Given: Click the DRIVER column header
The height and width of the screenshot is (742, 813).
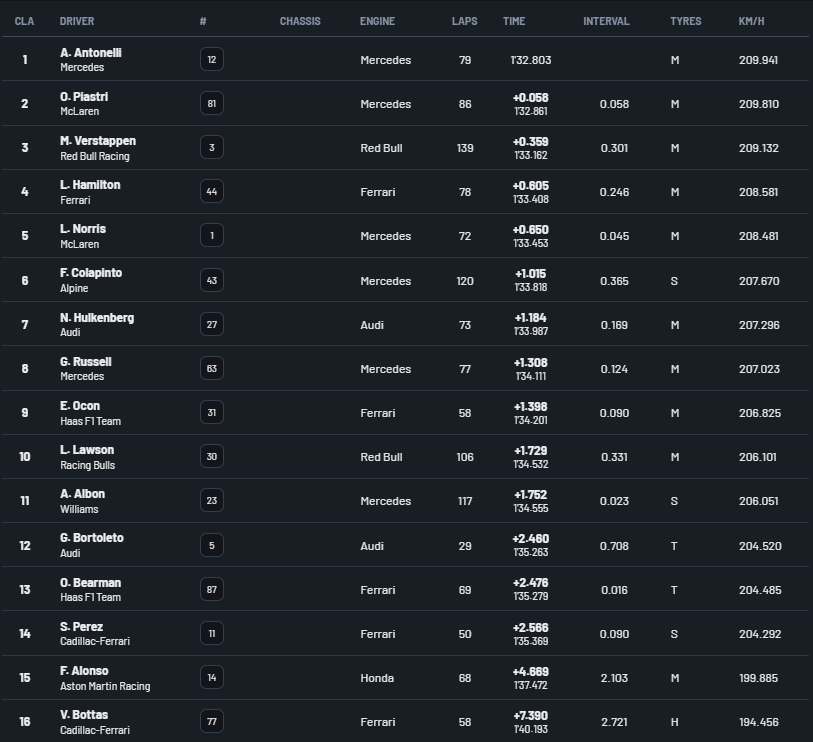Looking at the screenshot, I should click(77, 21).
